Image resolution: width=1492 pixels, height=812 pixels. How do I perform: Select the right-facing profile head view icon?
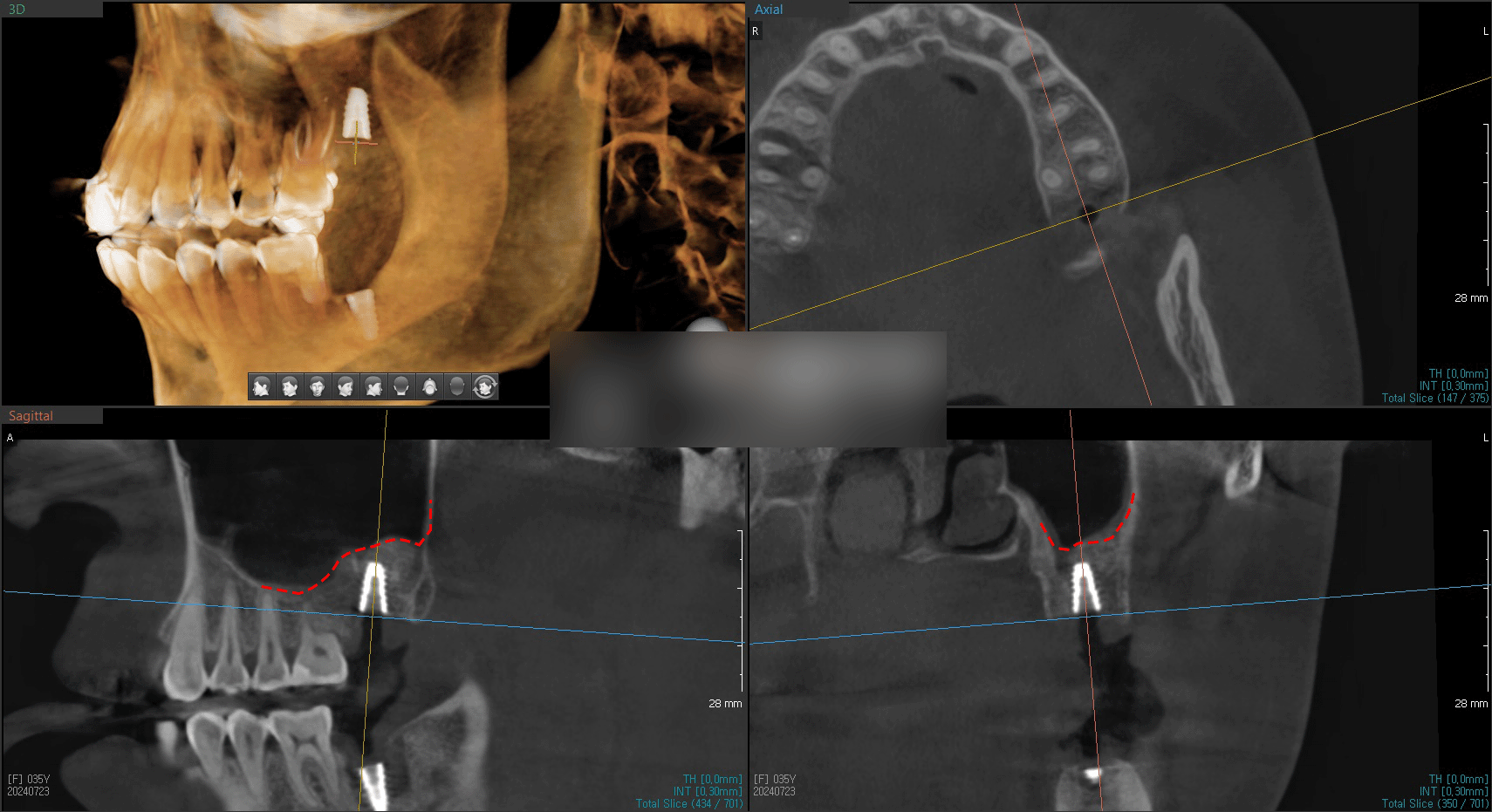(x=373, y=386)
